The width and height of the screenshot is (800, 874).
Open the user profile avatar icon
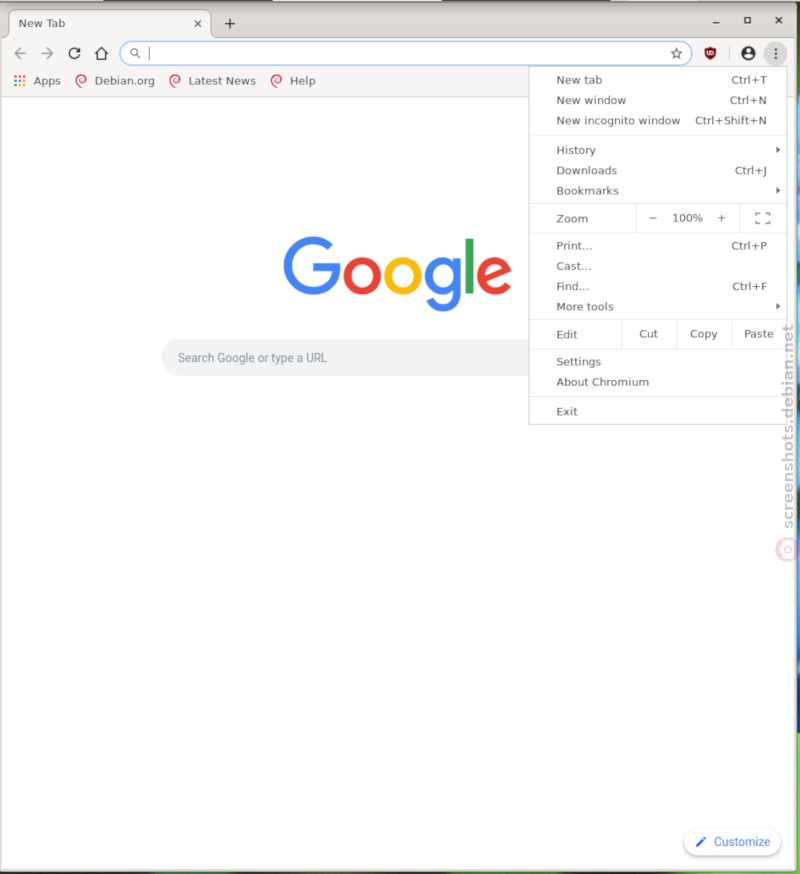point(748,54)
